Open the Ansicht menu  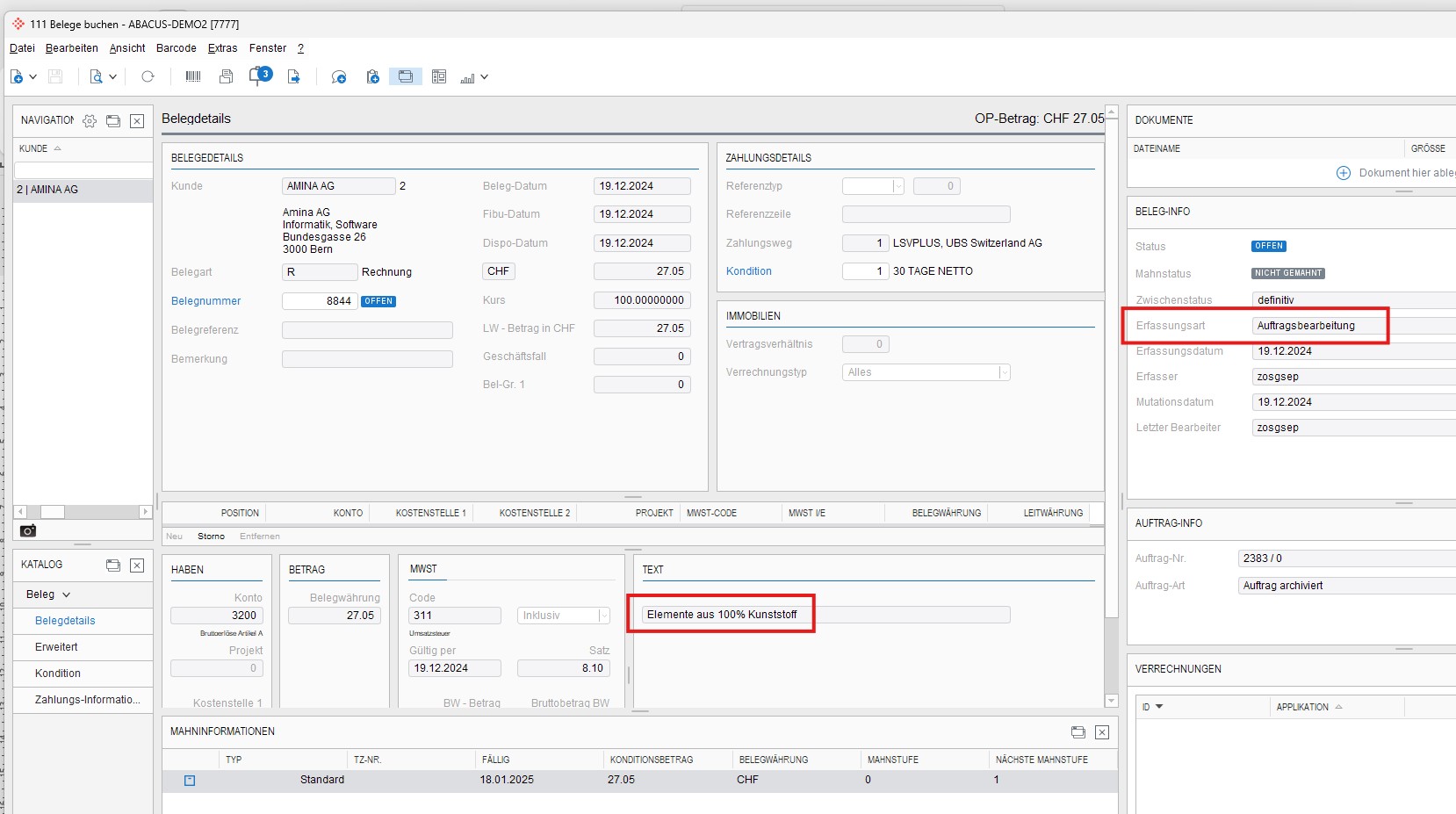tap(127, 48)
